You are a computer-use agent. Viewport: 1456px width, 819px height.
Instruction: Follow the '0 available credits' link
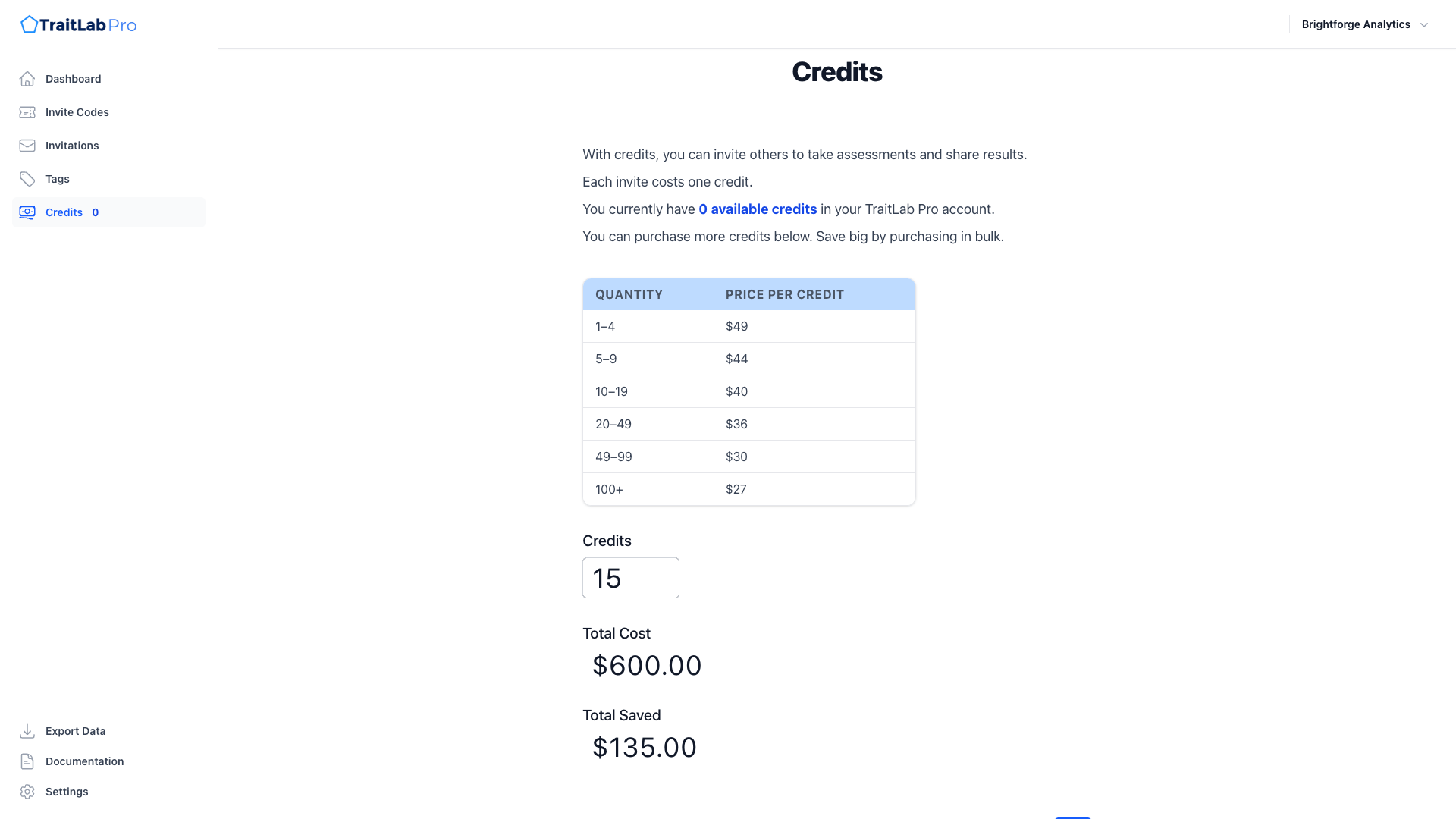coord(758,209)
